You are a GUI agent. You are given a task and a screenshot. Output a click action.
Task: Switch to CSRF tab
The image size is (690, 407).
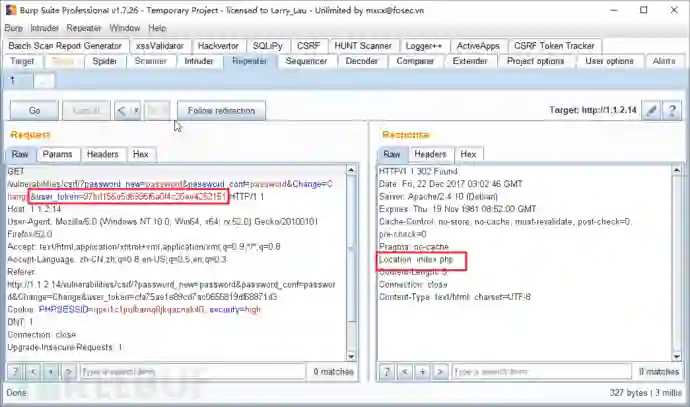(x=308, y=46)
